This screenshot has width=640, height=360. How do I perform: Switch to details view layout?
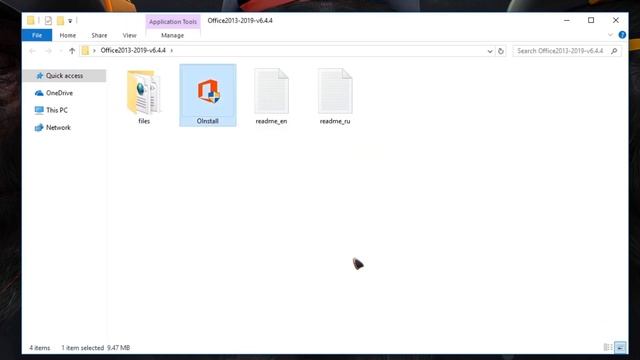(x=608, y=348)
